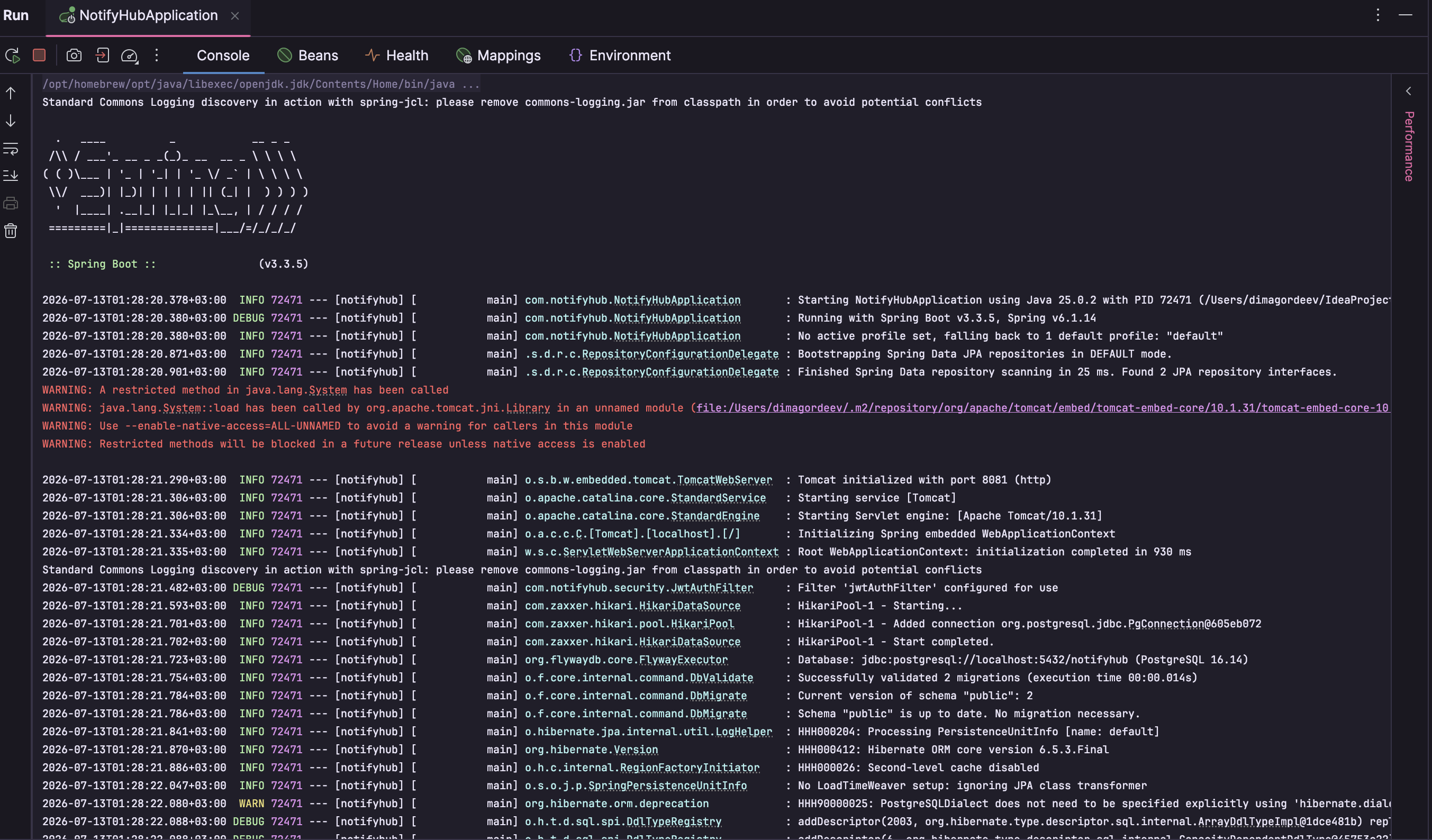Stop the running application (red square)

39,55
